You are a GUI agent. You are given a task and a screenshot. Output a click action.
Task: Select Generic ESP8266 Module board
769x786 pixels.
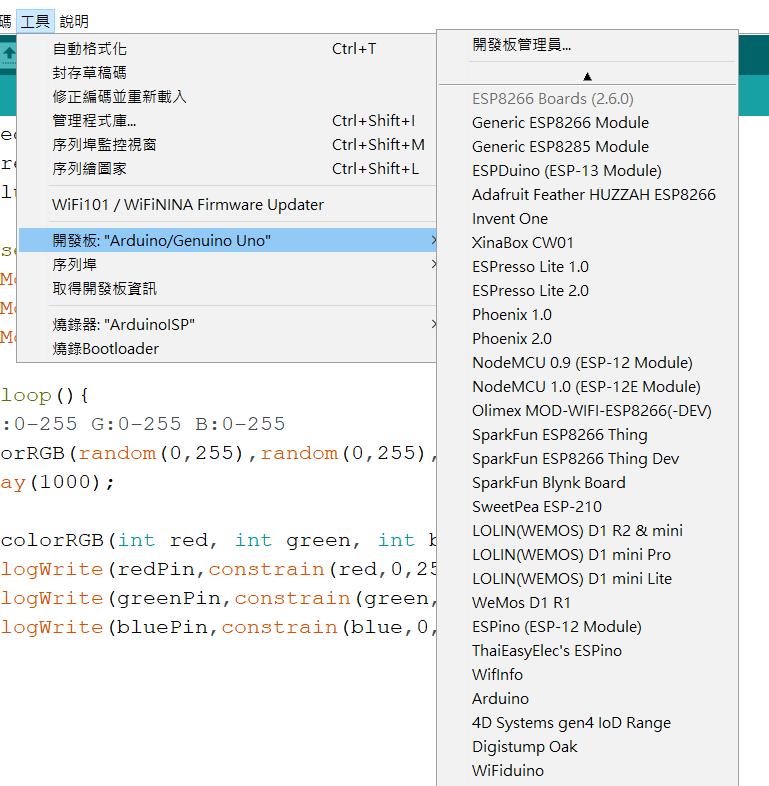point(587,123)
